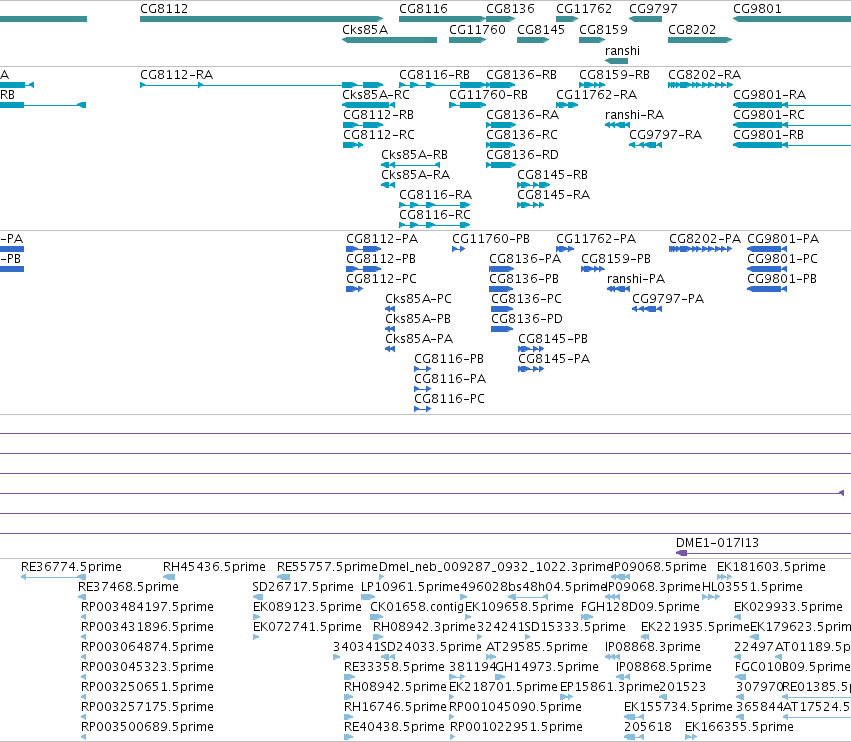This screenshot has height=742, width=851.
Task: Select transcript ranshi-RA
Action: 617,125
